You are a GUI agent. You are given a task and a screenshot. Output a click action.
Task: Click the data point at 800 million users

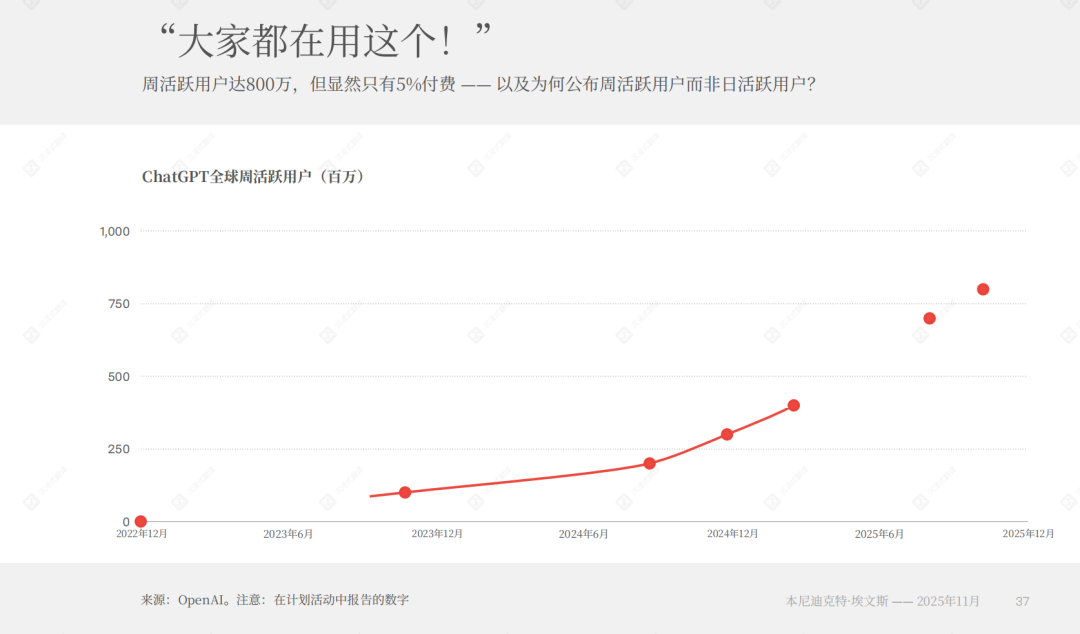(x=983, y=289)
